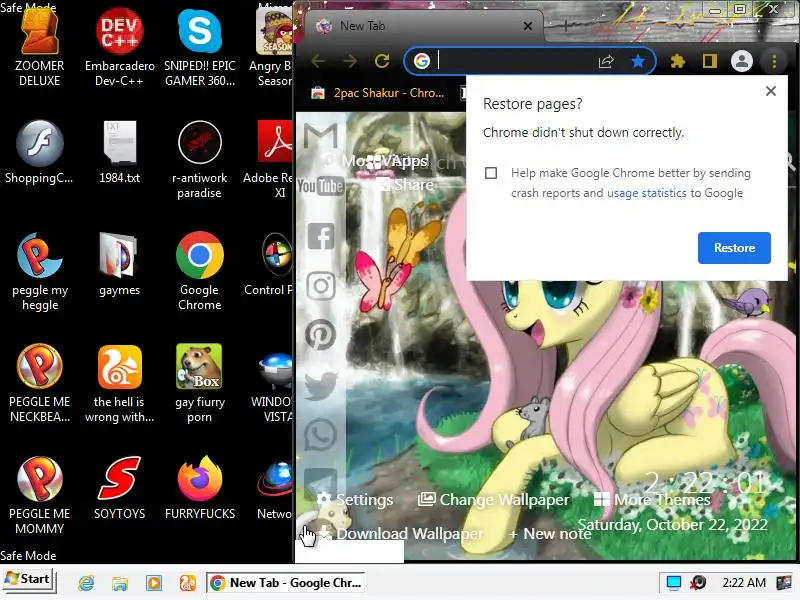
Task: Open the Windows Start menu
Action: pos(28,579)
